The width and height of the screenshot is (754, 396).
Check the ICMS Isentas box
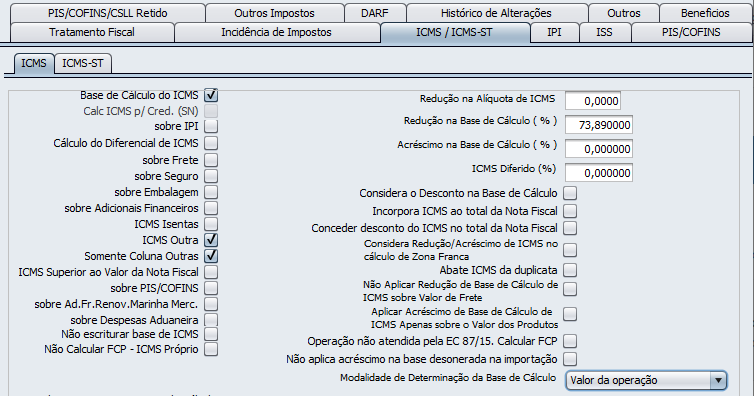[211, 224]
